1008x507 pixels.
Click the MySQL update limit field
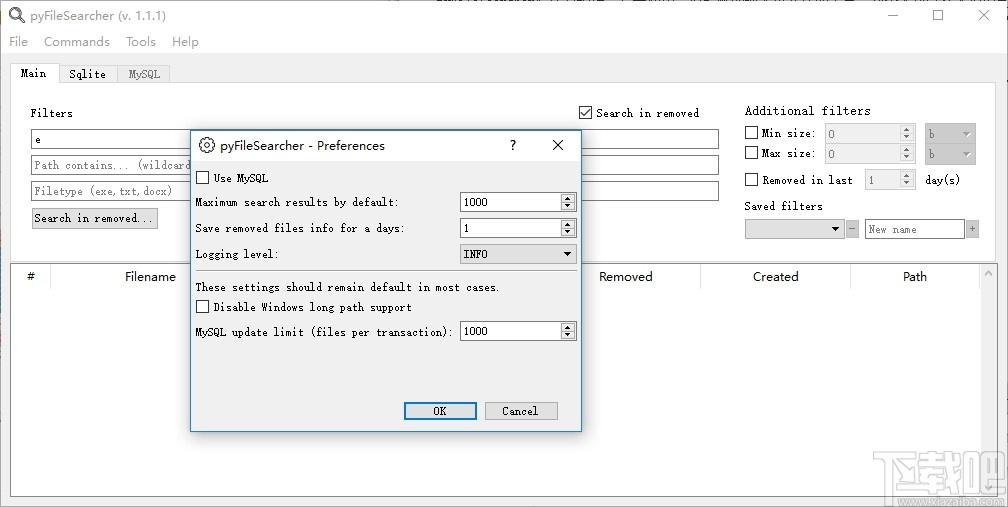click(x=510, y=331)
